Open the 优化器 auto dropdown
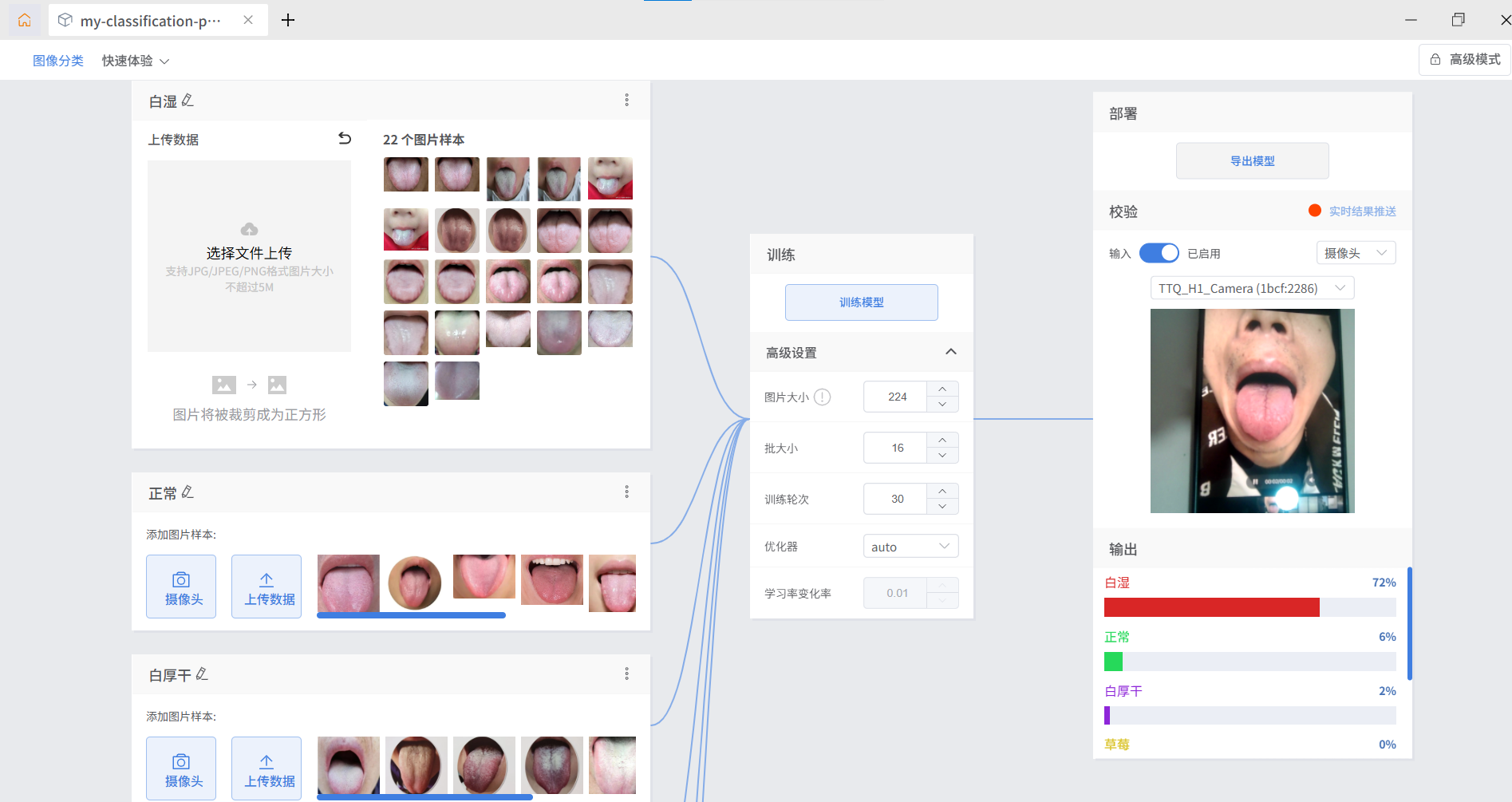1512x802 pixels. [910, 547]
